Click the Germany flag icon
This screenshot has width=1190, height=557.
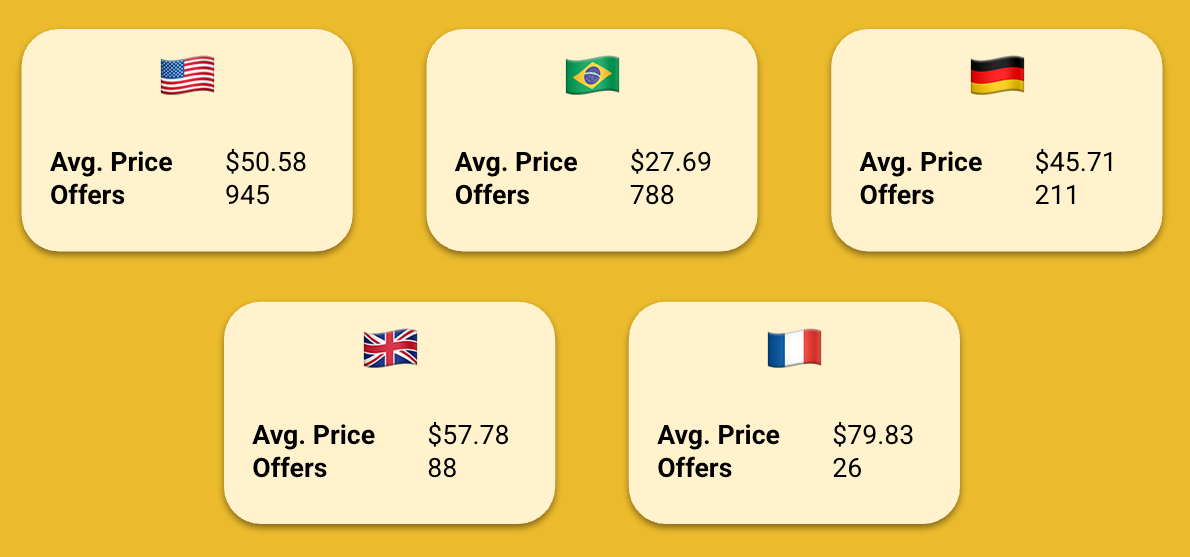coord(997,76)
